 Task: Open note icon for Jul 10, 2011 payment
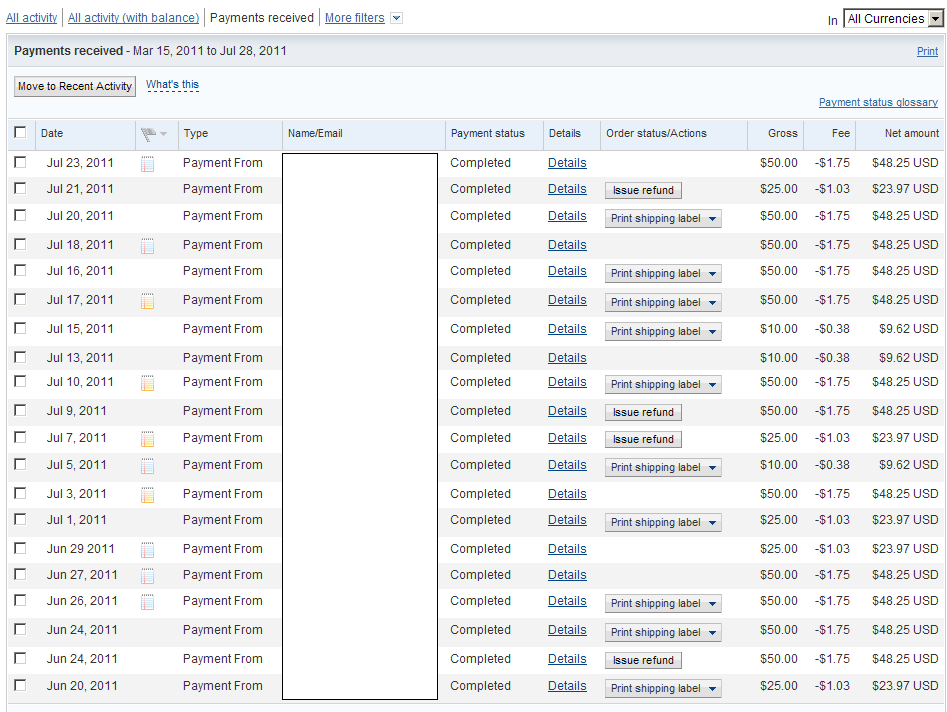pos(147,383)
